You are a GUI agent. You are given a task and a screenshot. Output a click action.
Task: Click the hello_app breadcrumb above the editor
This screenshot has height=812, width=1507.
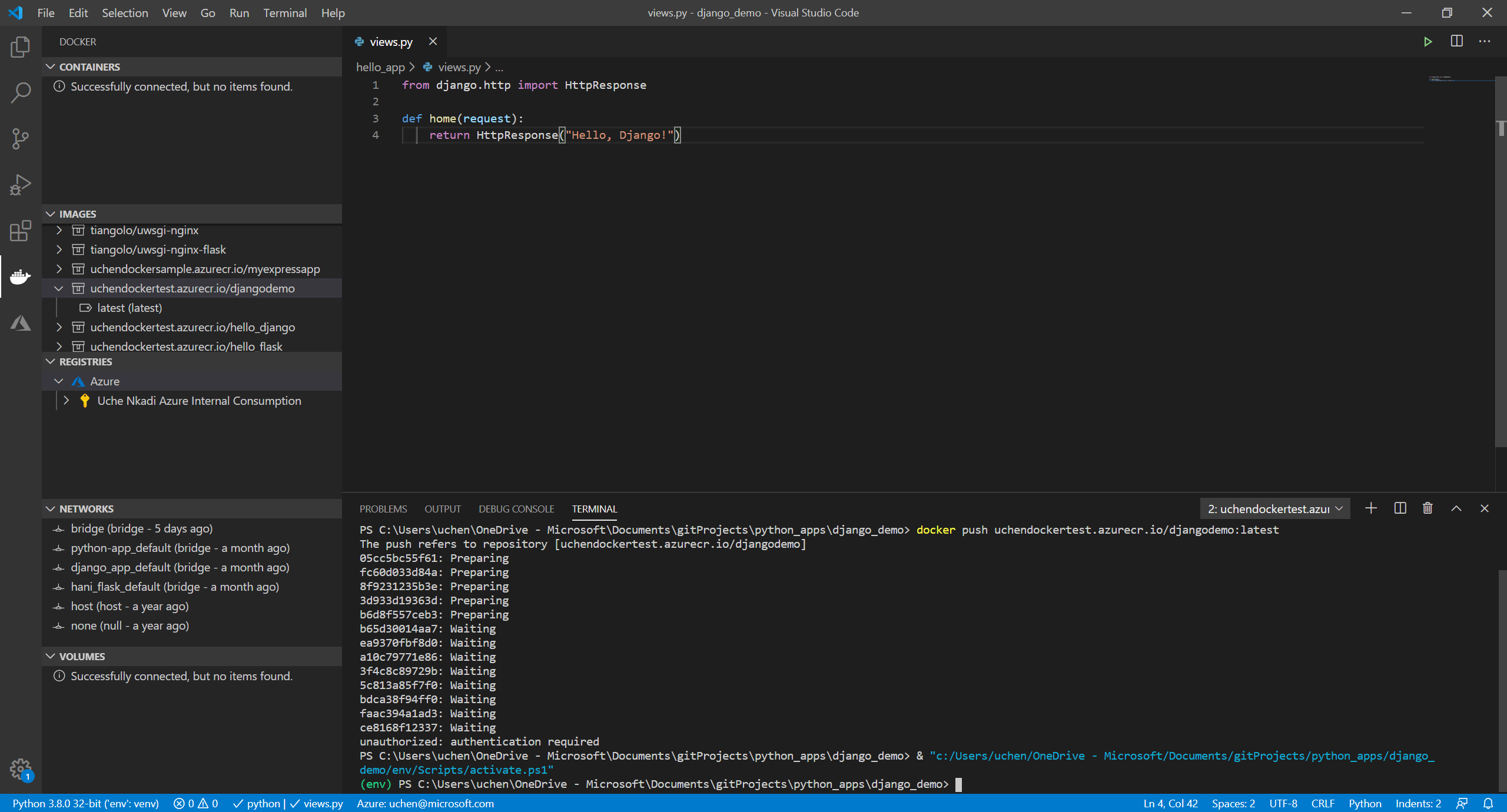(x=380, y=67)
